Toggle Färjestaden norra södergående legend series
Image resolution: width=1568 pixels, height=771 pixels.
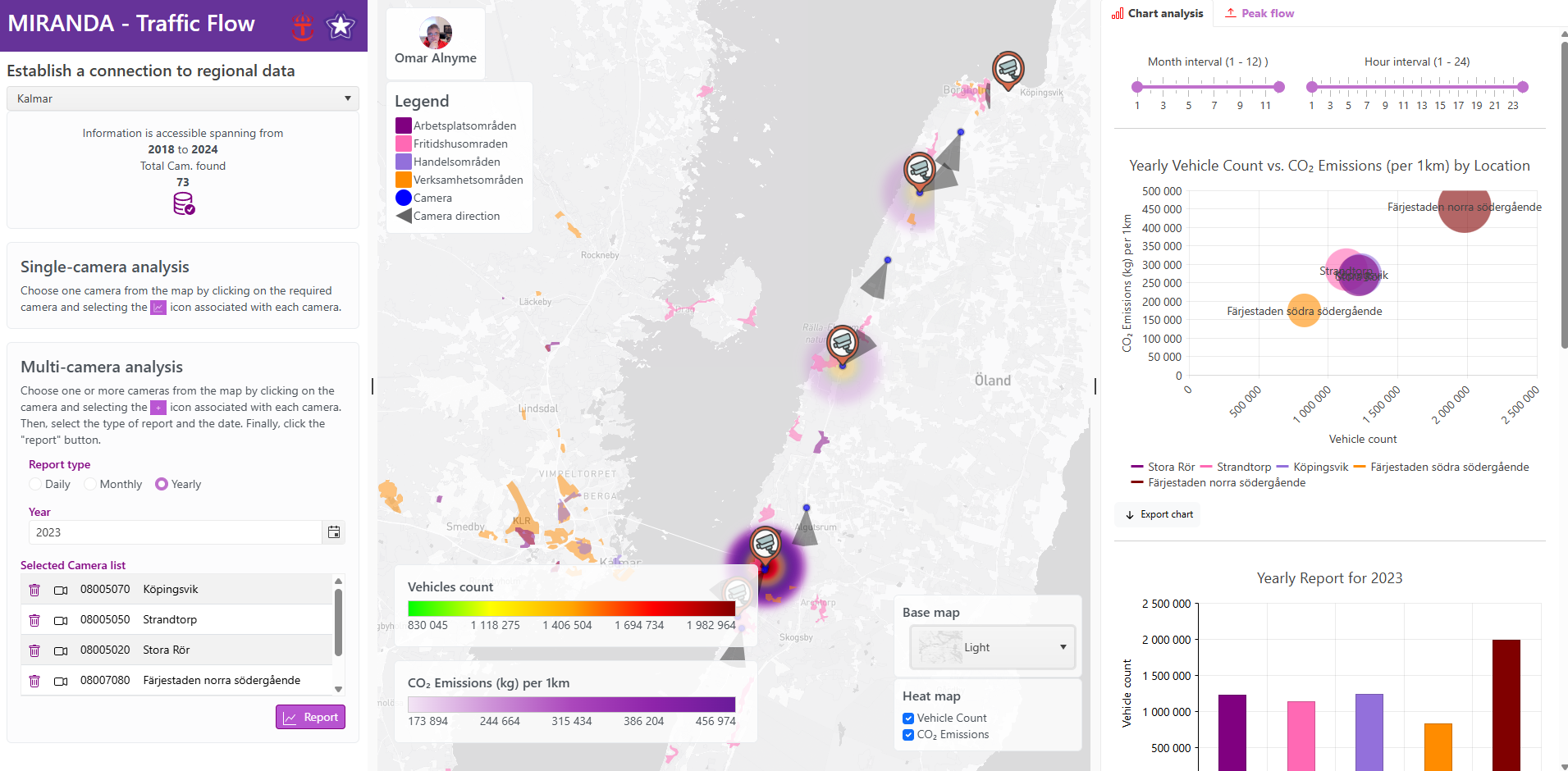(x=1218, y=482)
